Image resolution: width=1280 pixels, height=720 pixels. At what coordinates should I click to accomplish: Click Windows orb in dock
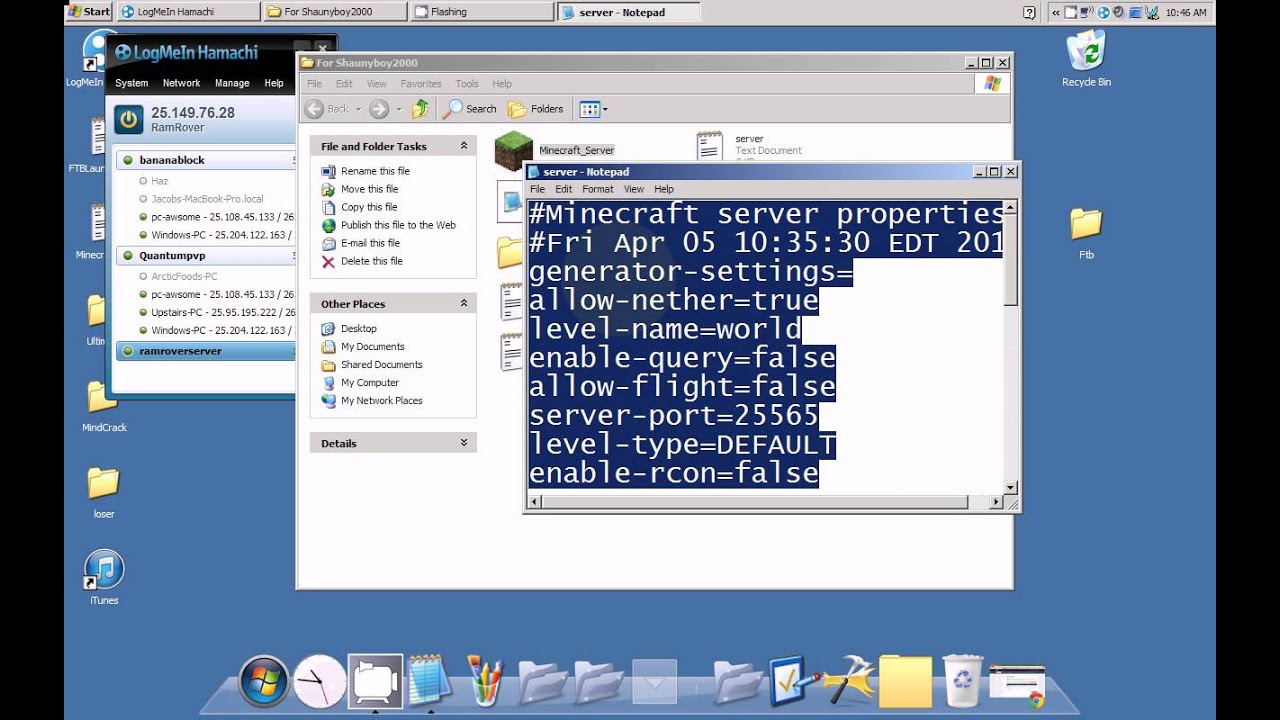[x=263, y=682]
